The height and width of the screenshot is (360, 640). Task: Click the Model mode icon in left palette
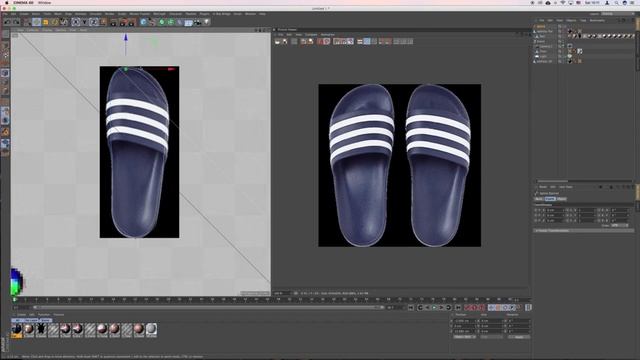[5, 73]
